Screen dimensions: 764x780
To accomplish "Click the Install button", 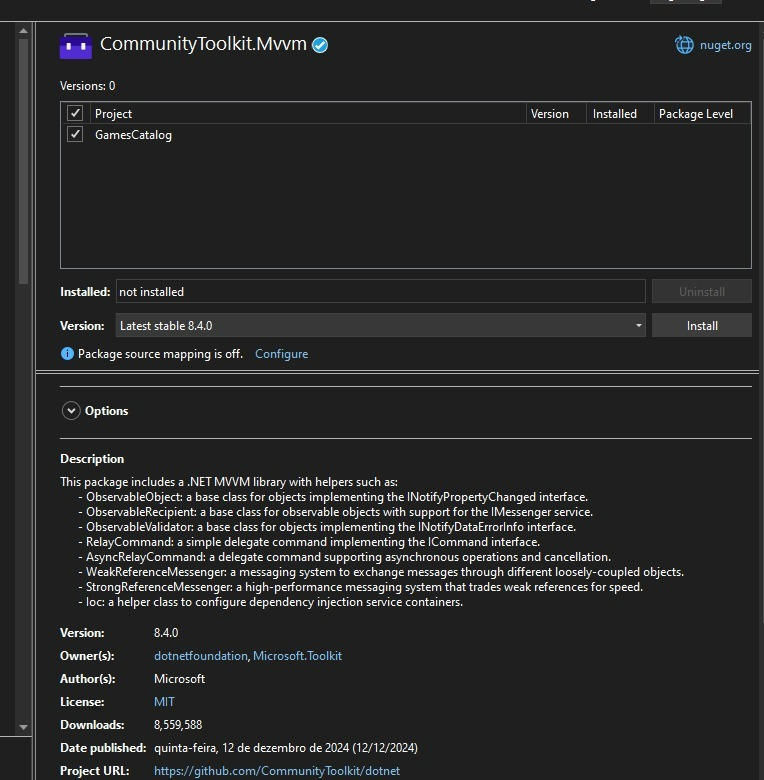I will click(702, 326).
